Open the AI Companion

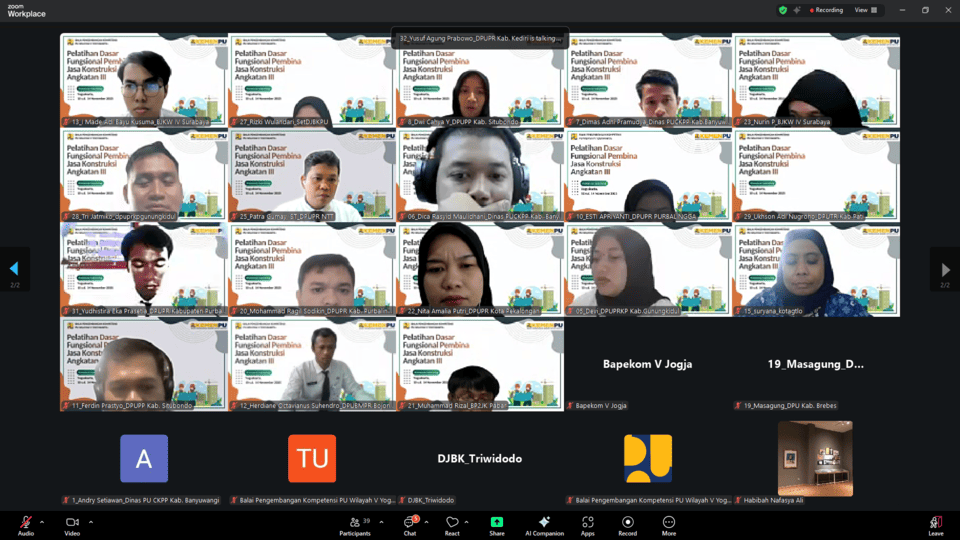coord(544,523)
